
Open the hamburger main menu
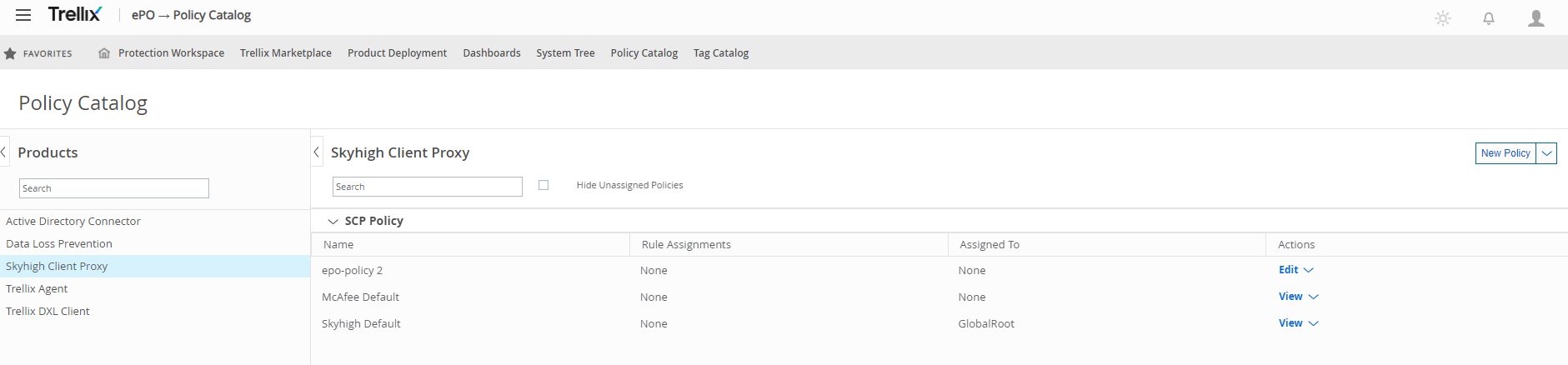coord(23,15)
